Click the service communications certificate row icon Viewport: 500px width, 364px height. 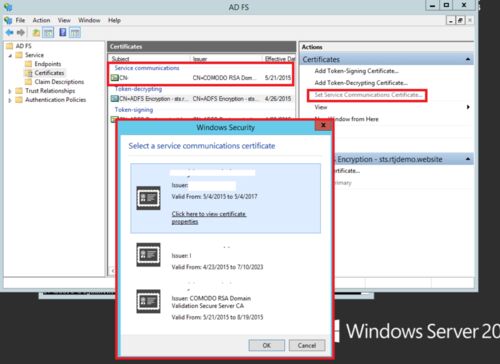pos(115,78)
